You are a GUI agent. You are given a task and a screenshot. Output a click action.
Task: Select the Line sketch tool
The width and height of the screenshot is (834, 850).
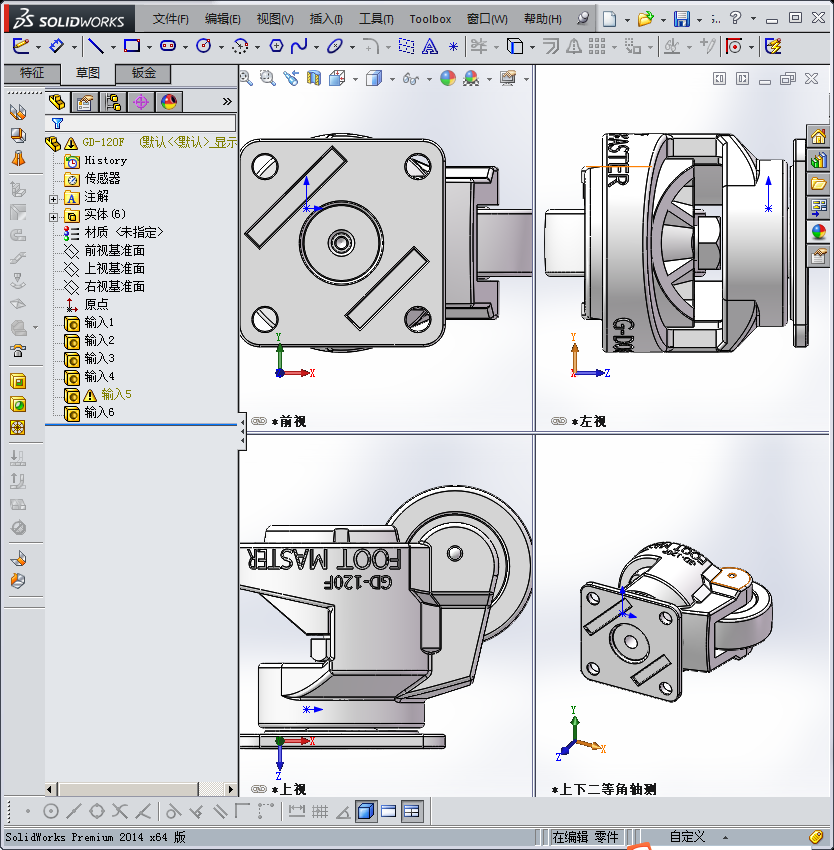(x=95, y=46)
